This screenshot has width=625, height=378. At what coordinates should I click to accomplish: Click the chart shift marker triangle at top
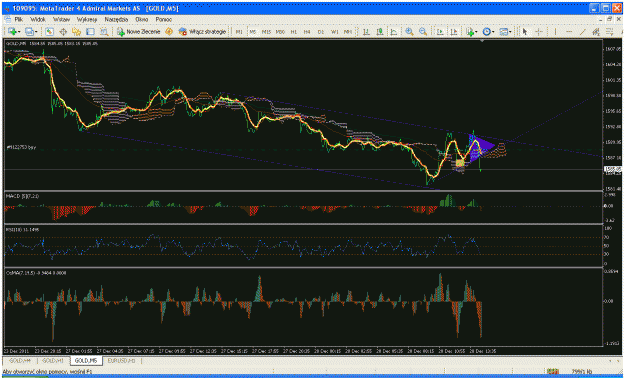pyautogui.click(x=482, y=41)
